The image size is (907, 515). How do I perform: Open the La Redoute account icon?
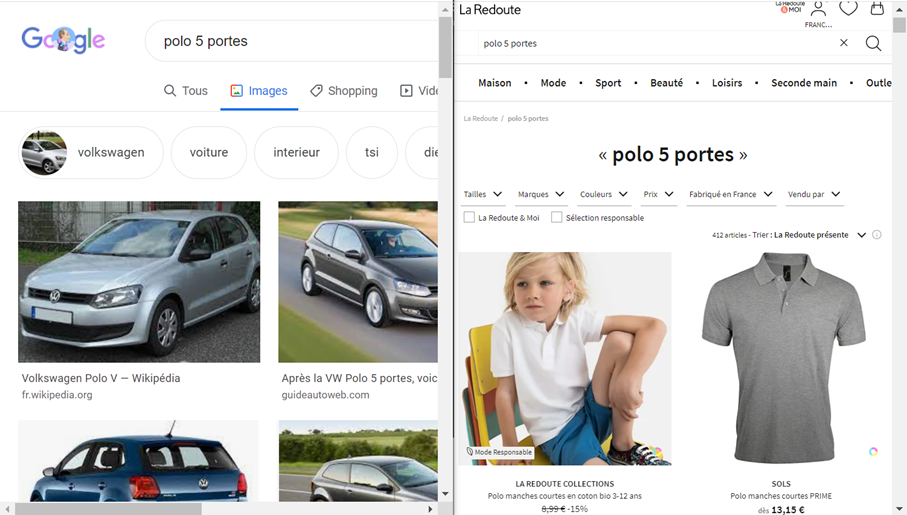tap(818, 9)
